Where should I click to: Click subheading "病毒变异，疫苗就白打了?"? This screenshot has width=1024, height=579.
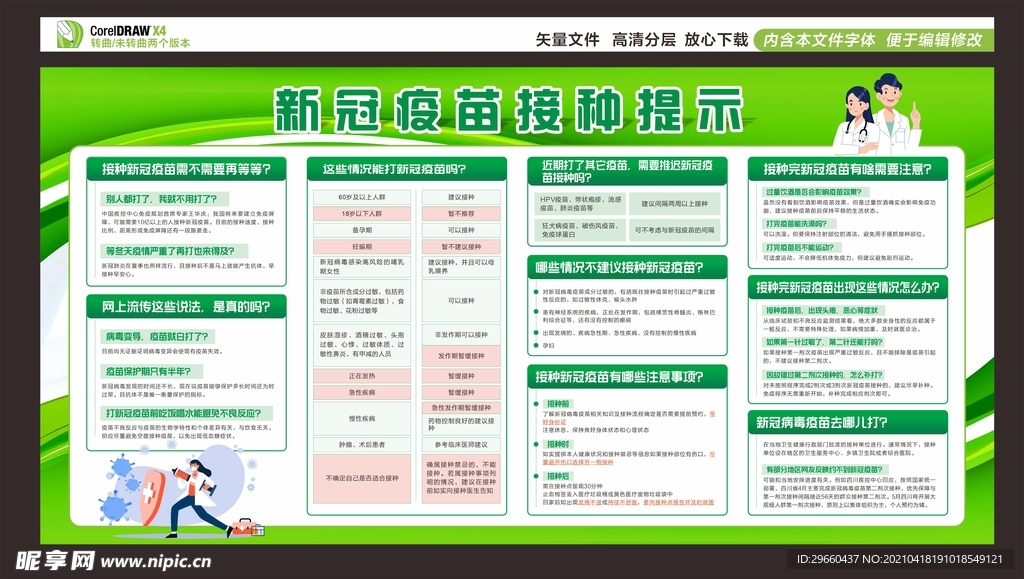157,336
